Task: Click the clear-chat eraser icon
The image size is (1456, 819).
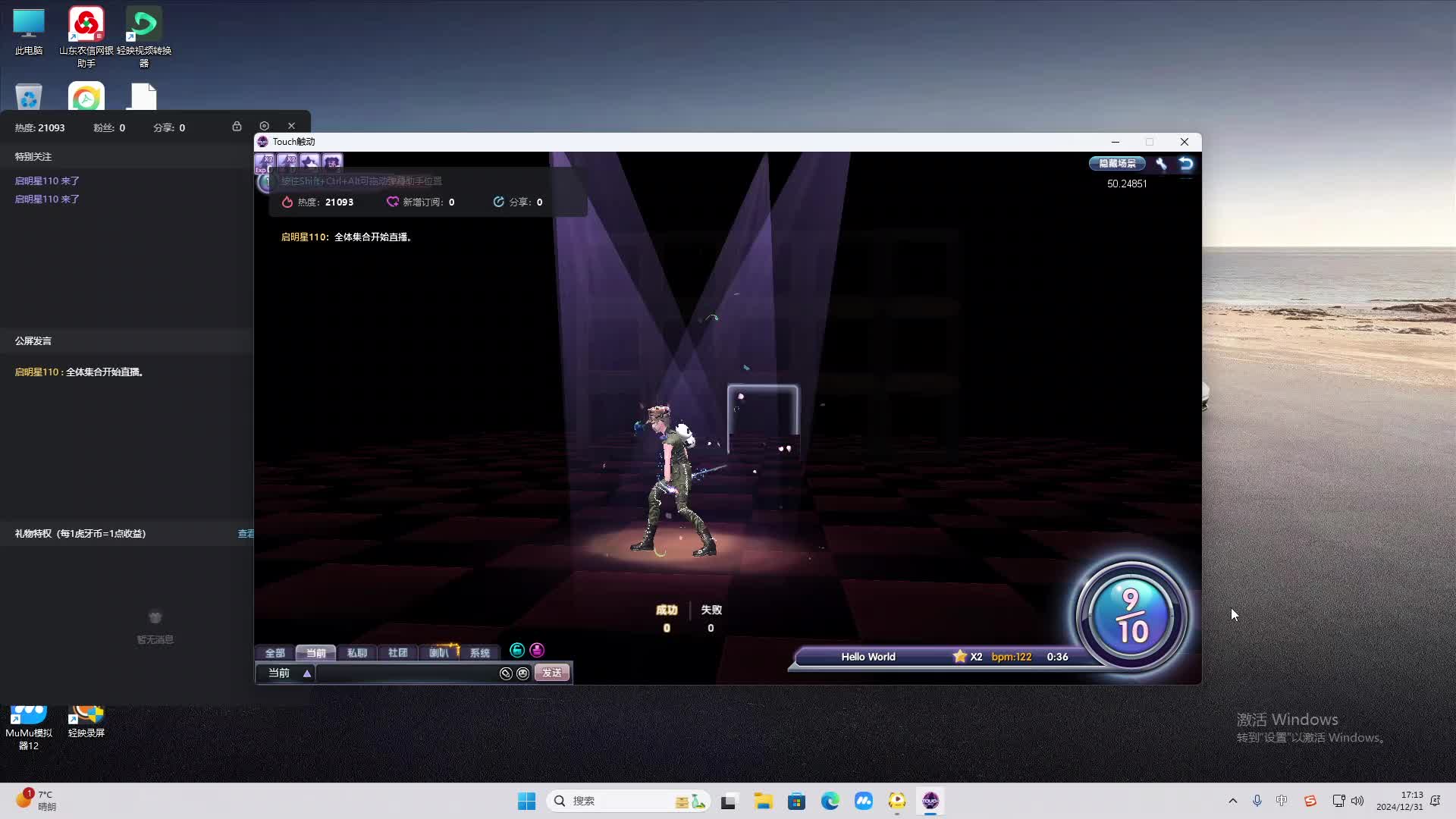Action: [506, 673]
